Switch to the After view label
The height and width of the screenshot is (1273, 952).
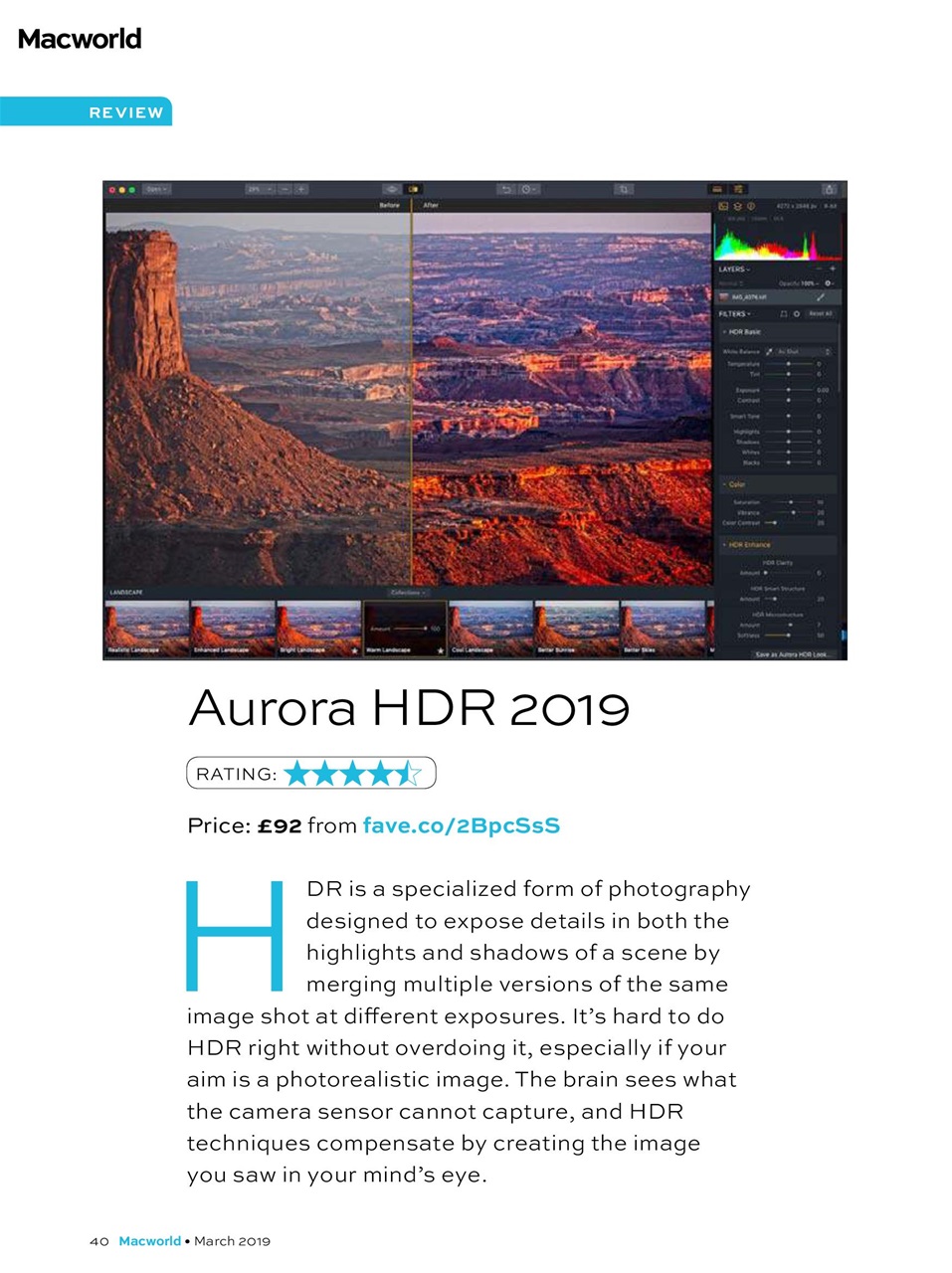coord(430,205)
